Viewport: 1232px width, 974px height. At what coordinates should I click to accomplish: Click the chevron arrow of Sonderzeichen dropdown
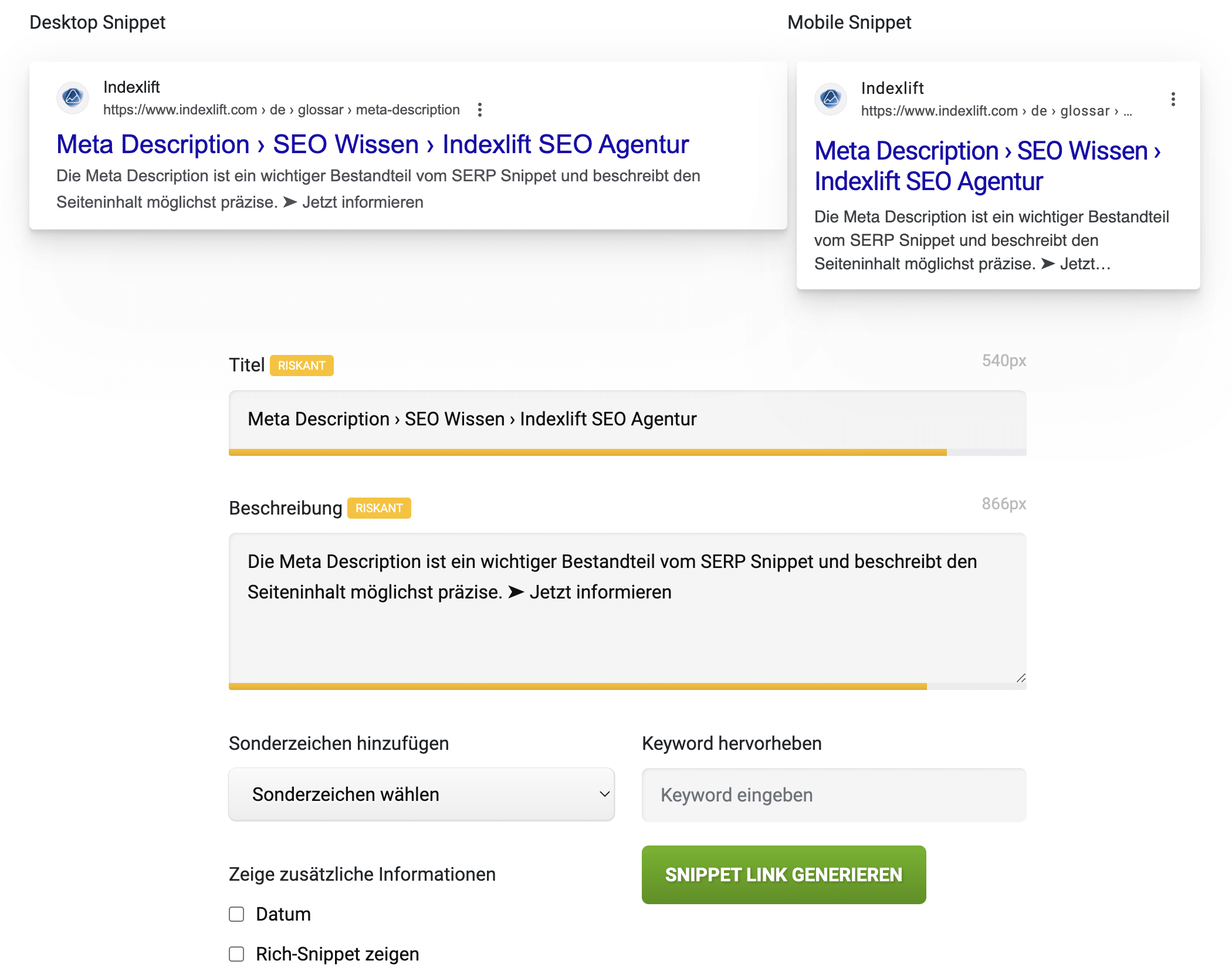[x=604, y=794]
